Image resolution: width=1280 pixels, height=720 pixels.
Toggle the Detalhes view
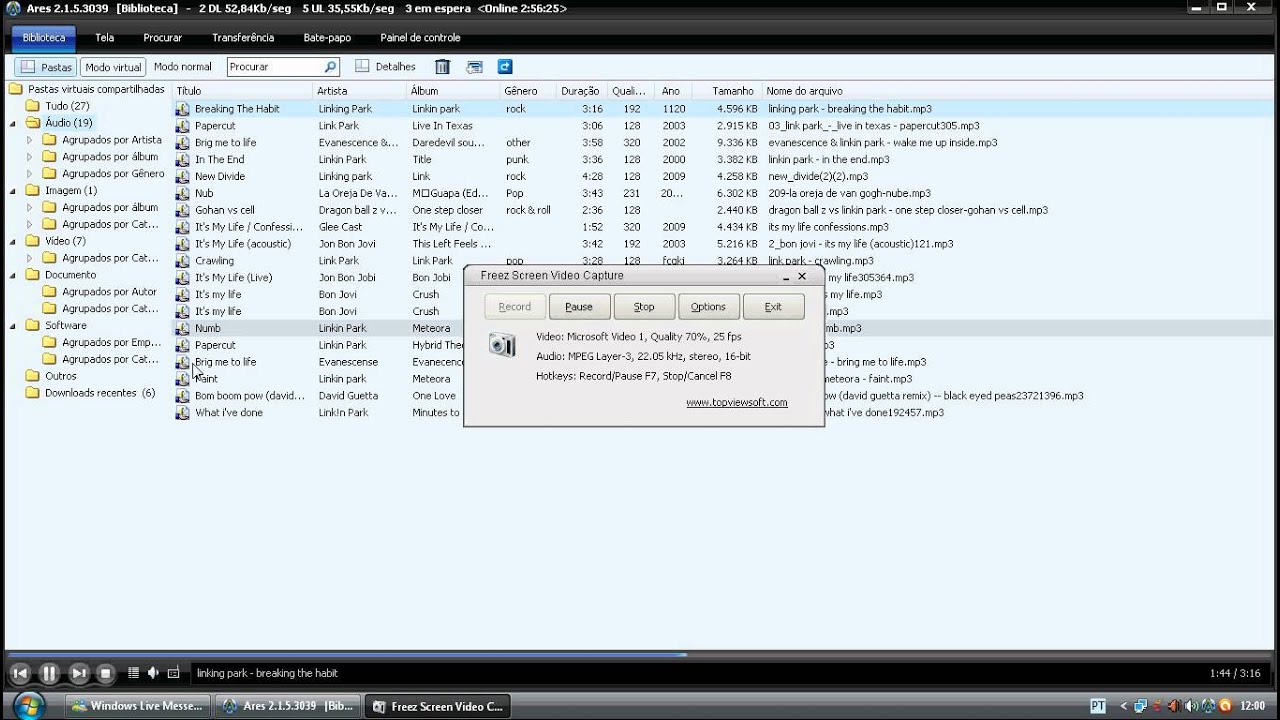coord(386,67)
